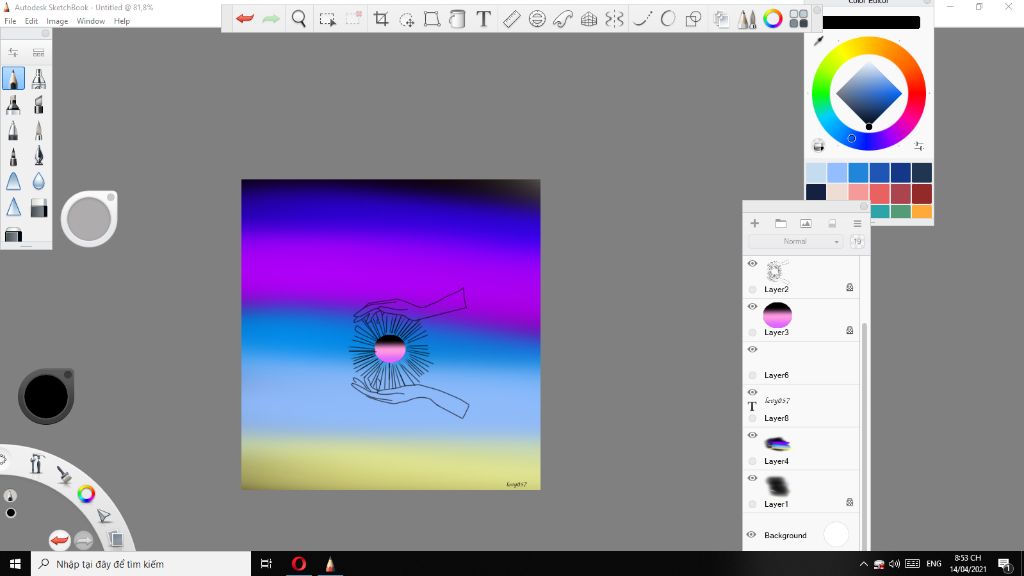Toggle visibility of Layer1
This screenshot has height=576, width=1024.
point(752,479)
